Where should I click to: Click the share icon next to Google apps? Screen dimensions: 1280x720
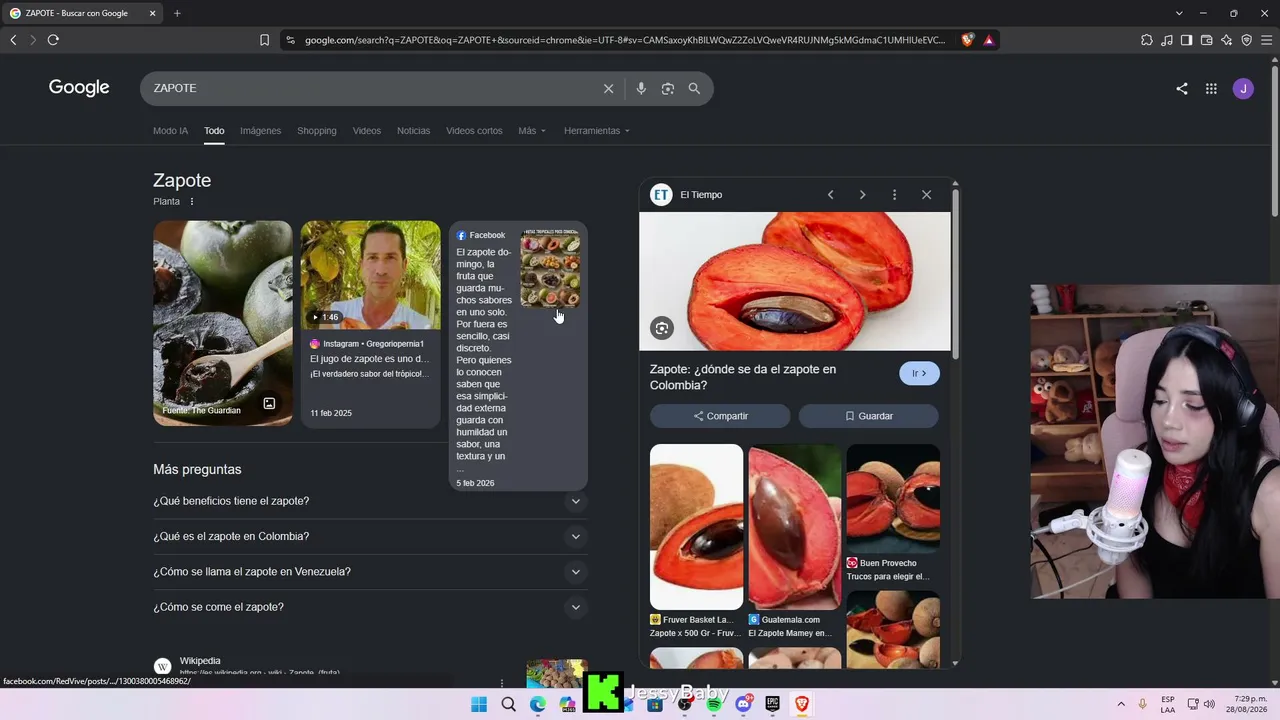click(1182, 88)
